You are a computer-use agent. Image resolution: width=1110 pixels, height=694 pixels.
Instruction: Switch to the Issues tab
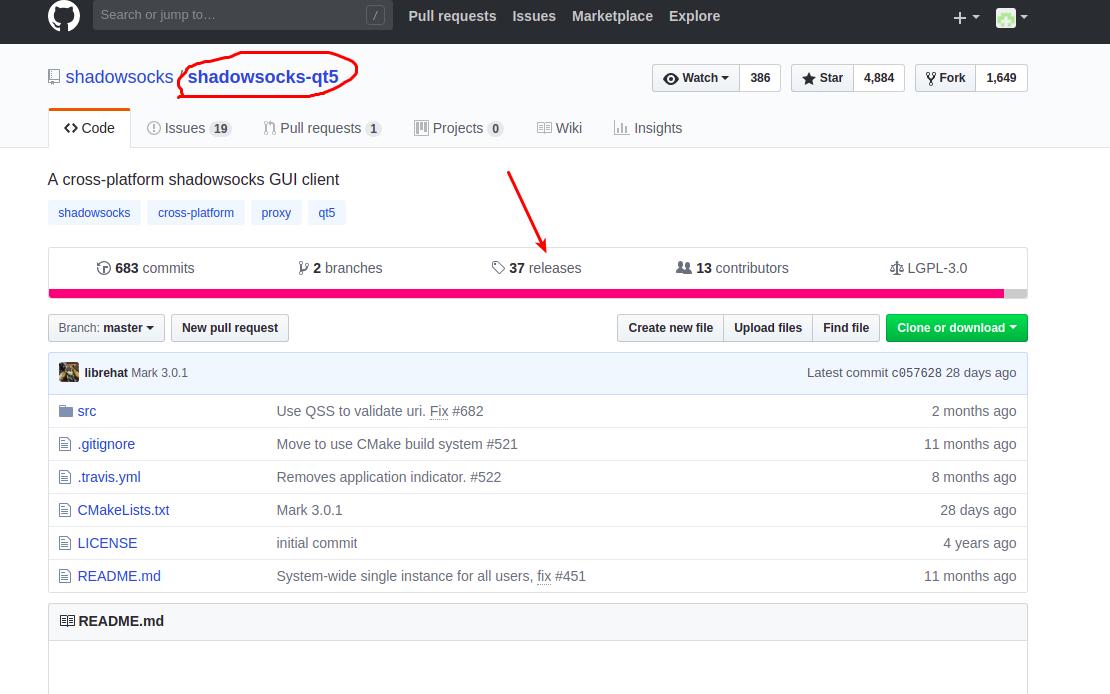188,128
